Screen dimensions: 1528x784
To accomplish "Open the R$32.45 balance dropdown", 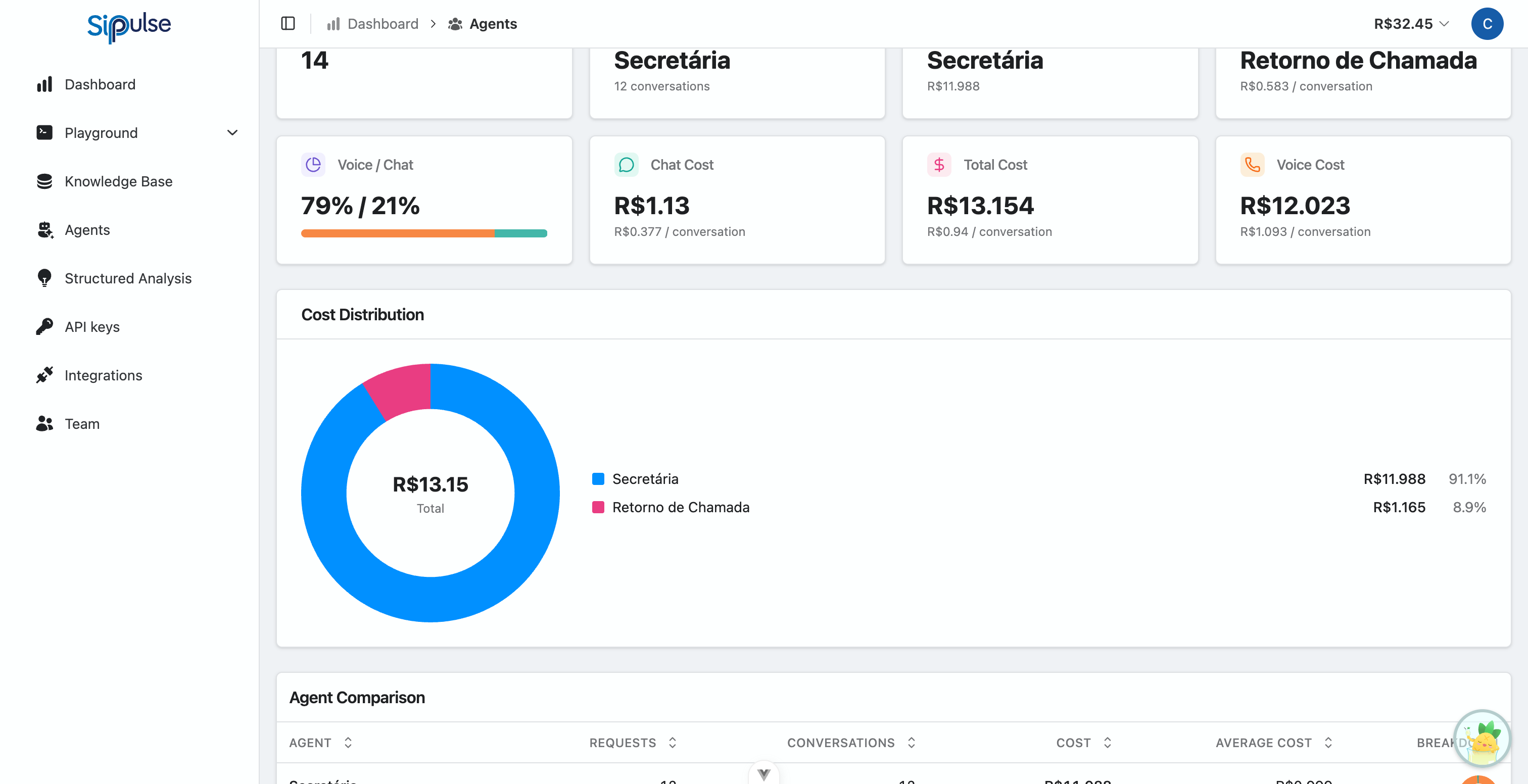I will [1411, 24].
